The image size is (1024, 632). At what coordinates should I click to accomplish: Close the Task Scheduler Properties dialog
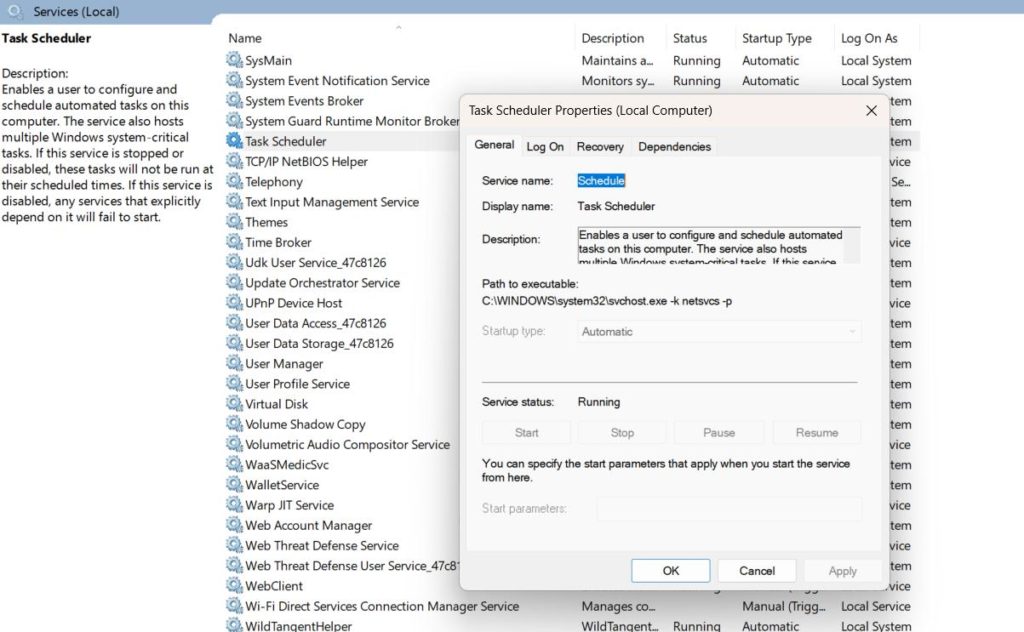pyautogui.click(x=871, y=111)
